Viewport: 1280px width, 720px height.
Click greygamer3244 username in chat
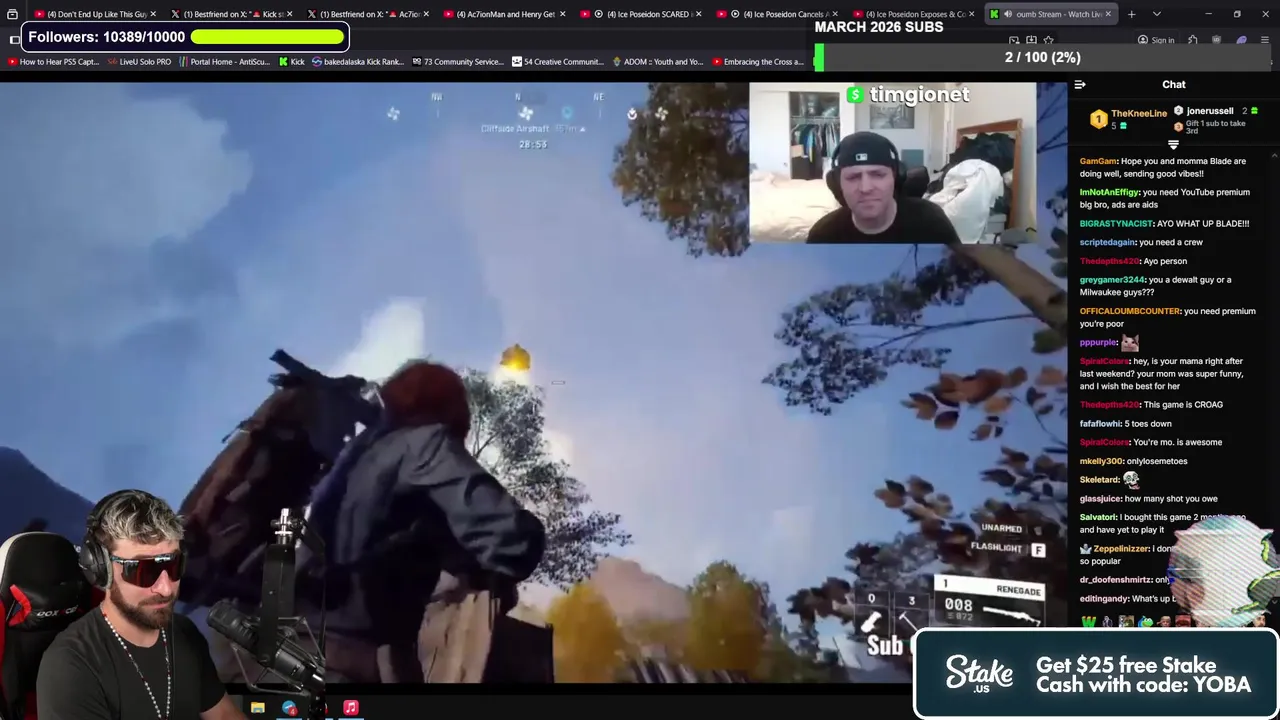(x=1112, y=280)
